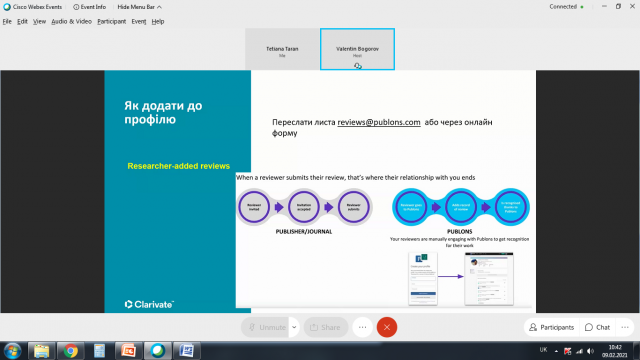Open the Audio & Video menu

click(71, 22)
